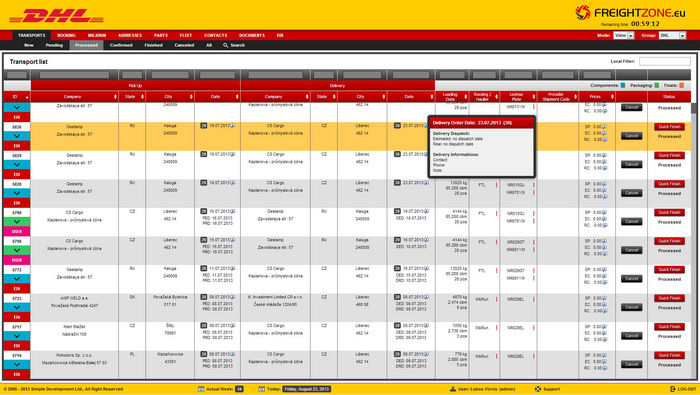
Task: Click the Support lifebuoy icon in footer
Action: [538, 389]
